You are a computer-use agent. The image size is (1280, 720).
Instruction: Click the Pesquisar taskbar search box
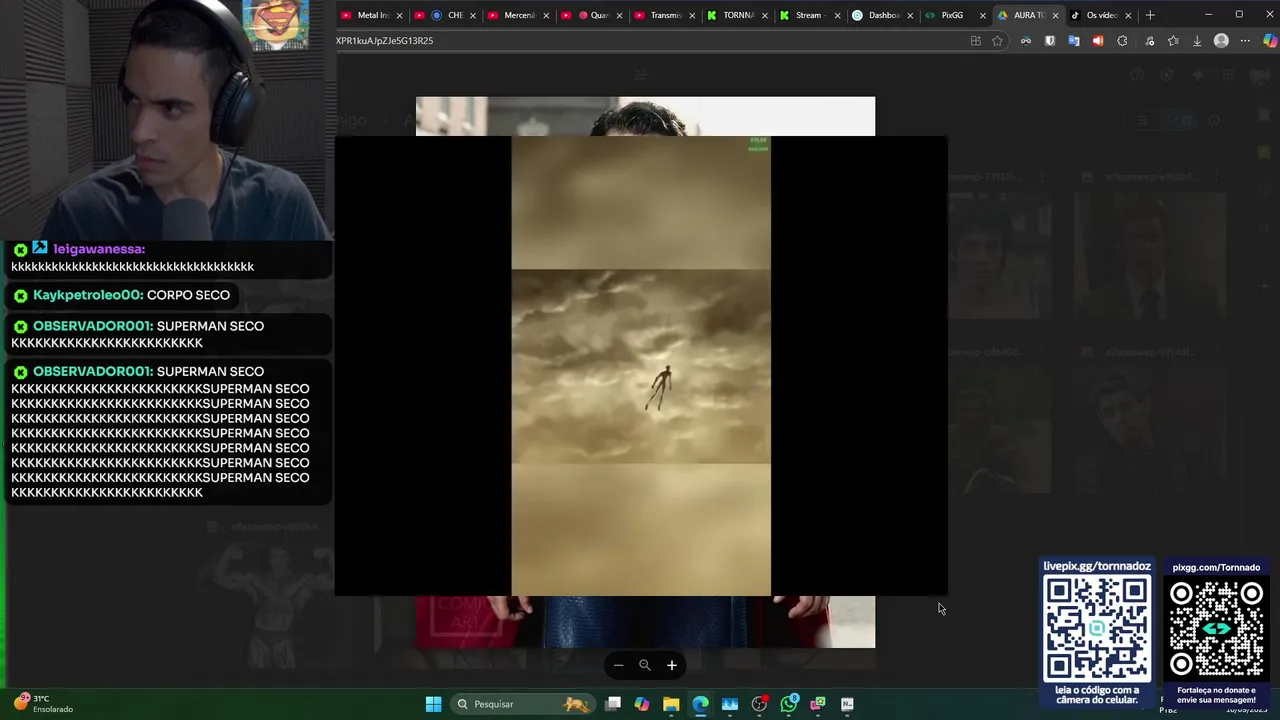tap(523, 704)
